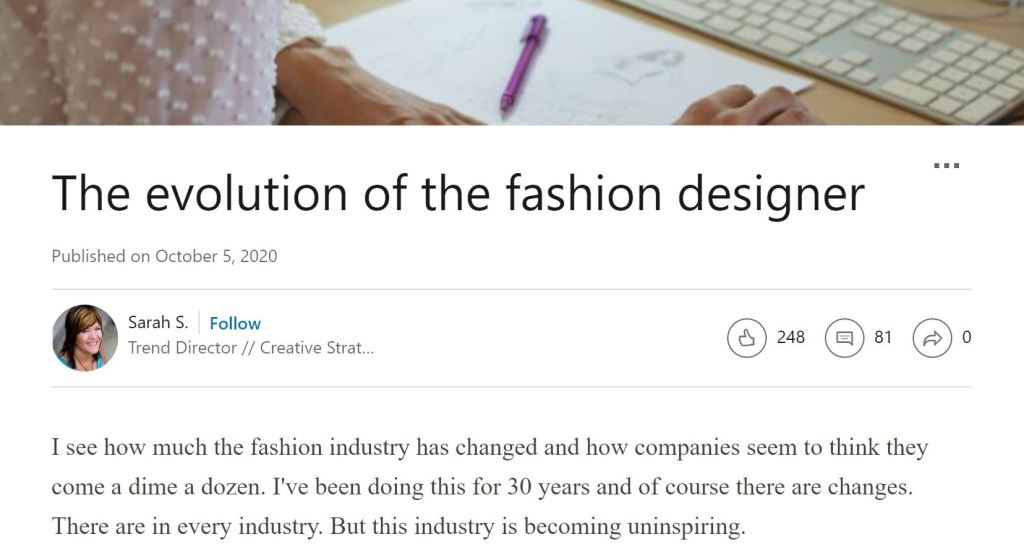Click the 248 likes count
The width and height of the screenshot is (1024, 555).
[x=790, y=337]
